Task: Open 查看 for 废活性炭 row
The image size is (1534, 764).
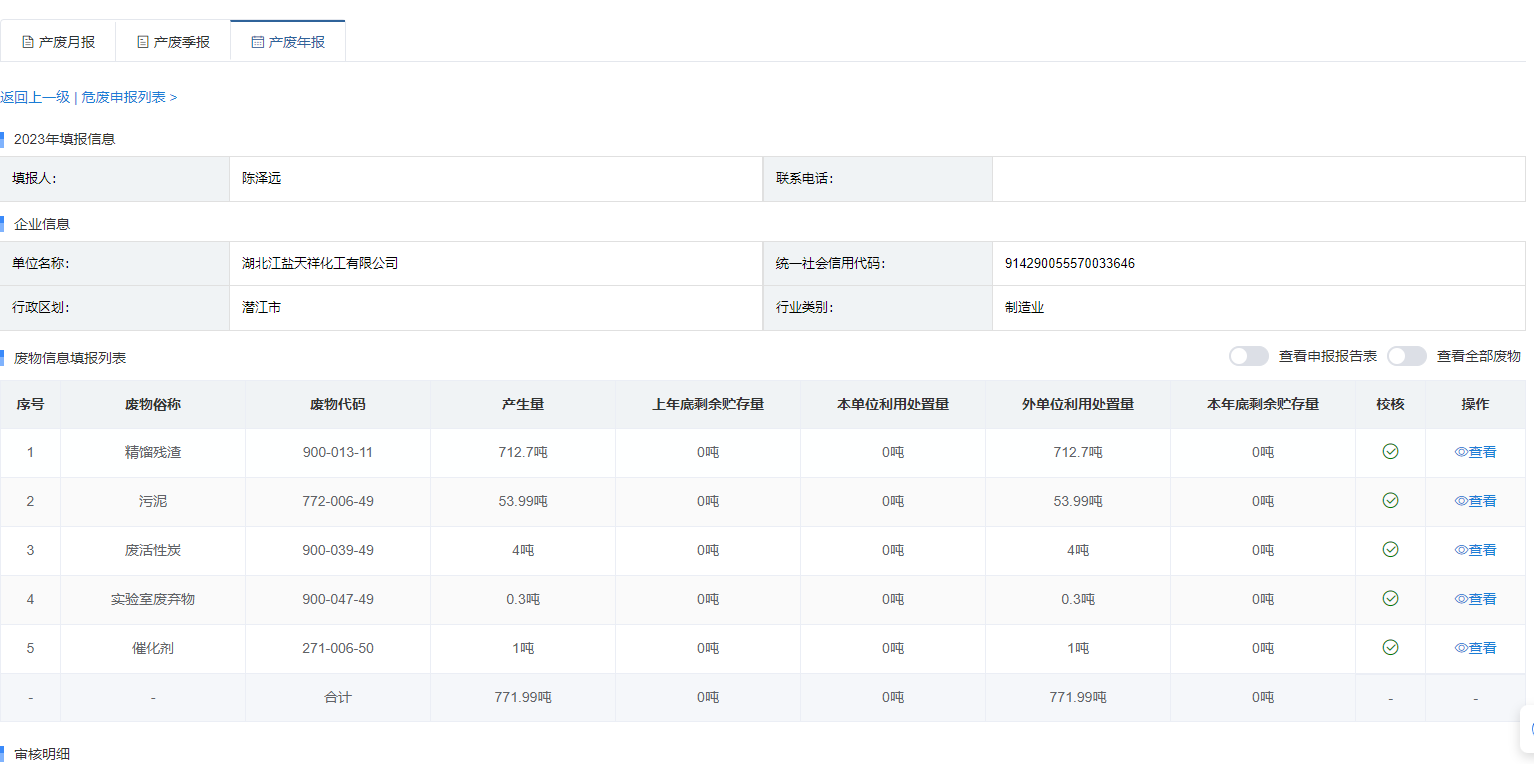Action: pyautogui.click(x=1475, y=550)
